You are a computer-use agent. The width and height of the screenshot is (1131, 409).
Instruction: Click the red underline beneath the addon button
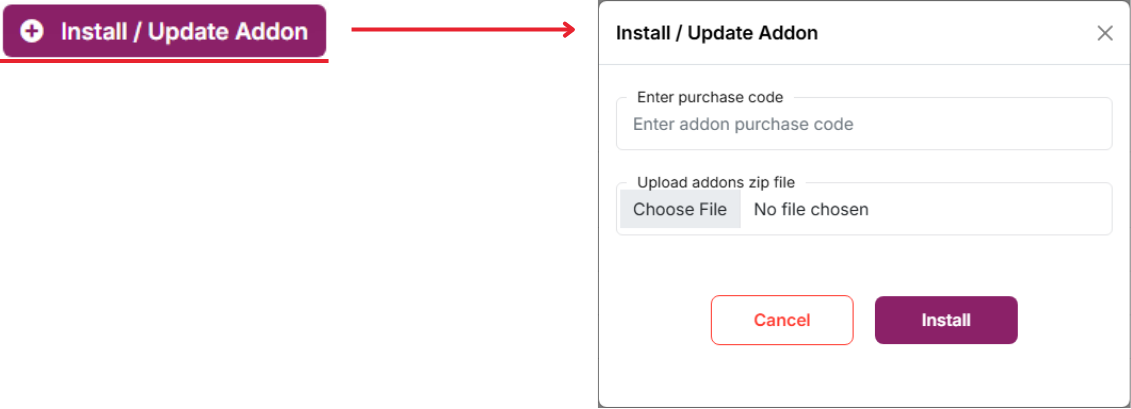[164, 60]
